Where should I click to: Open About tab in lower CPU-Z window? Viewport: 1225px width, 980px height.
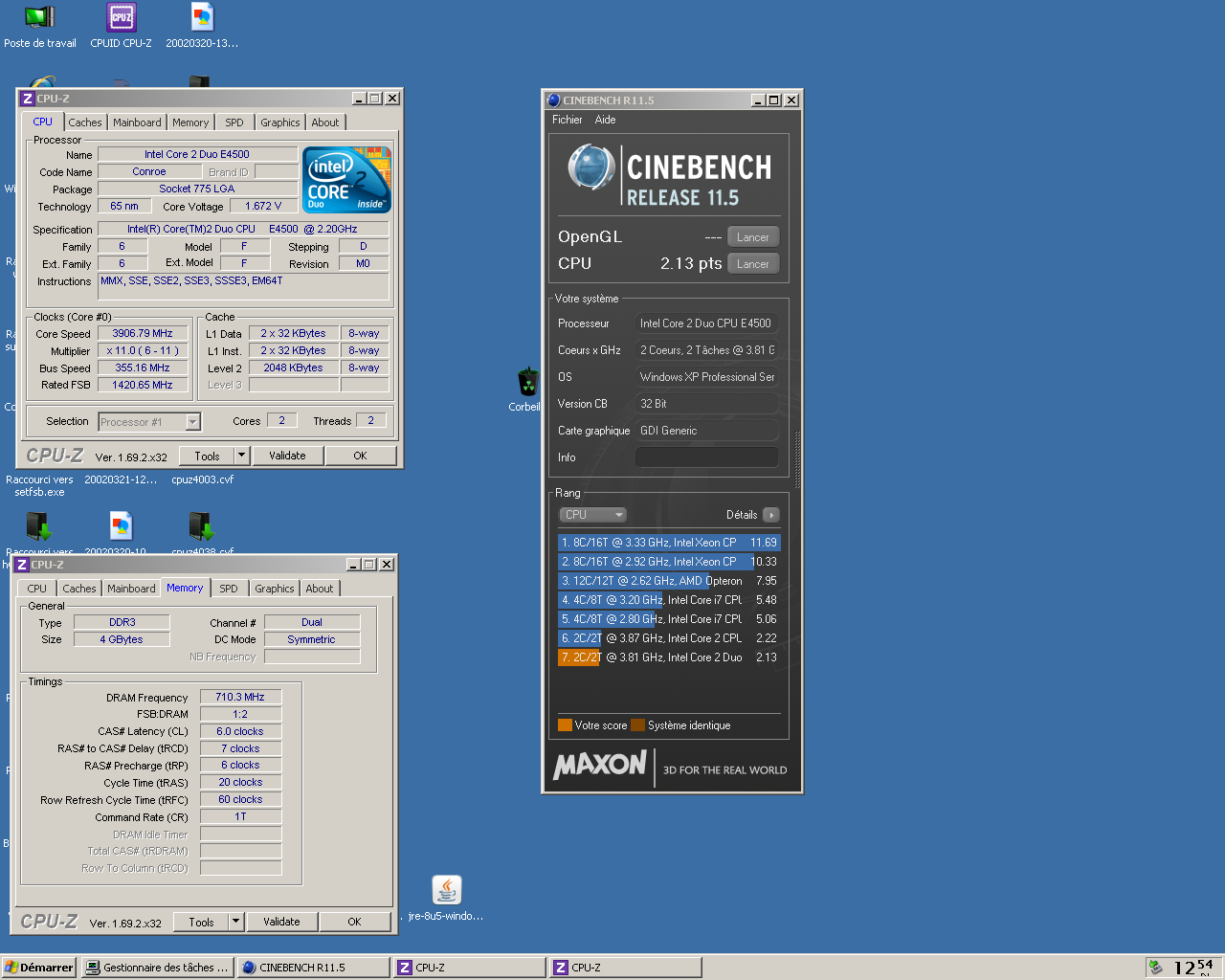(x=320, y=589)
